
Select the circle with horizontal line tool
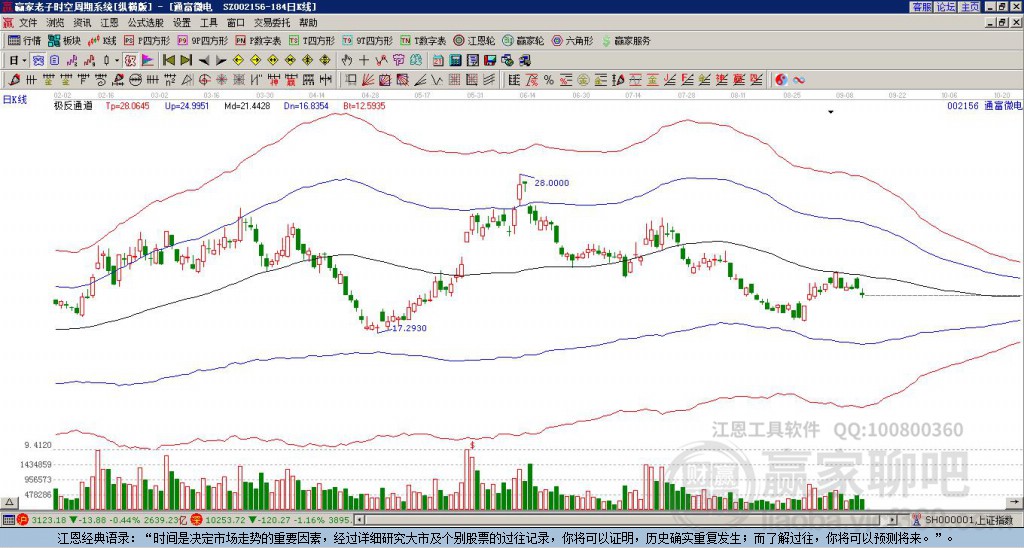coord(135,80)
